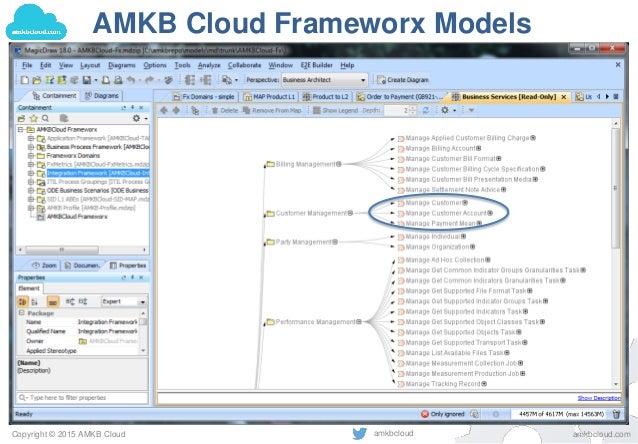Expand the ODE Business Scenarios tree node
638x444 pixels.
pyautogui.click(x=31, y=190)
